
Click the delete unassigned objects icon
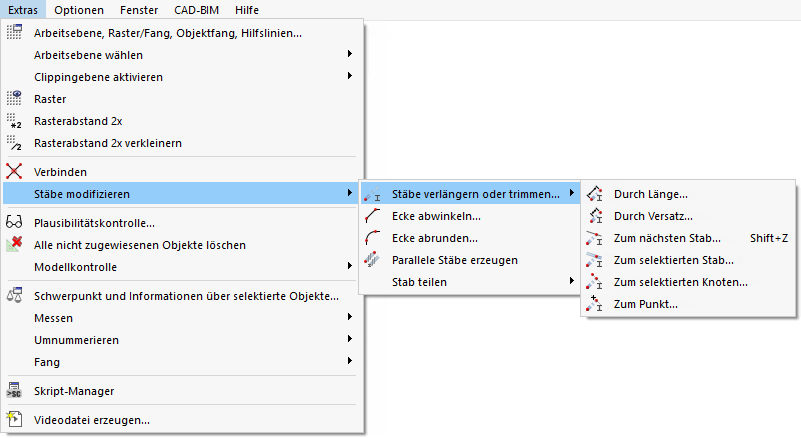14,244
